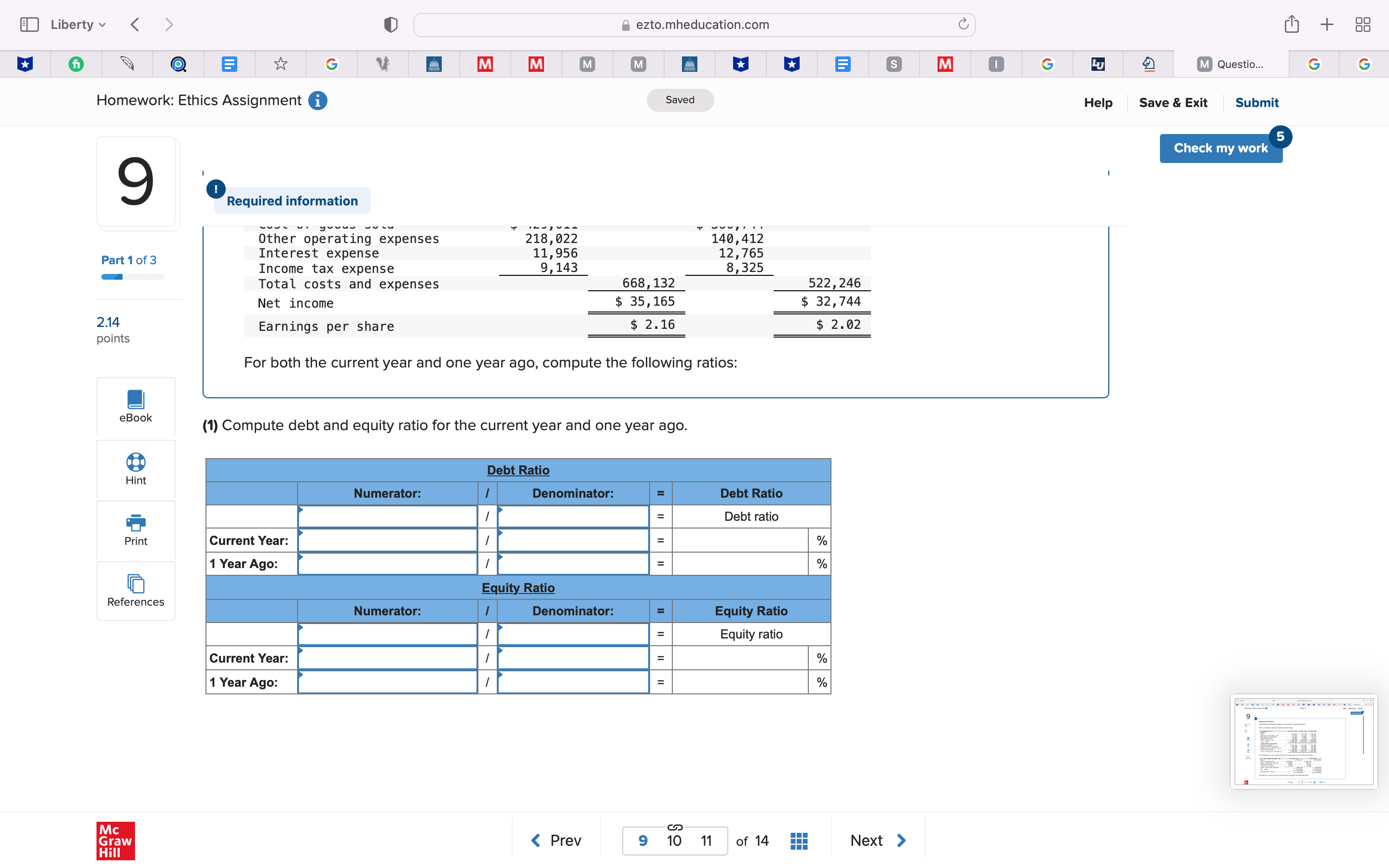Open the eBook resource
Screen dimensions: 1389x868
click(x=136, y=407)
